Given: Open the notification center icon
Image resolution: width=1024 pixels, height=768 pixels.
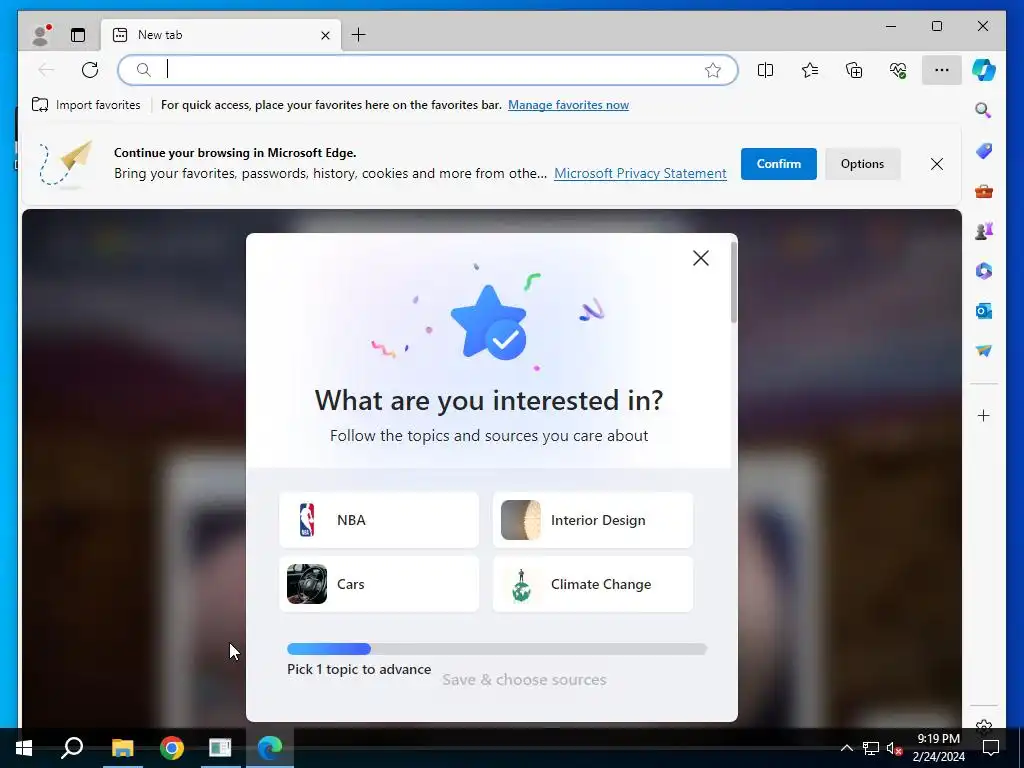Looking at the screenshot, I should point(991,748).
